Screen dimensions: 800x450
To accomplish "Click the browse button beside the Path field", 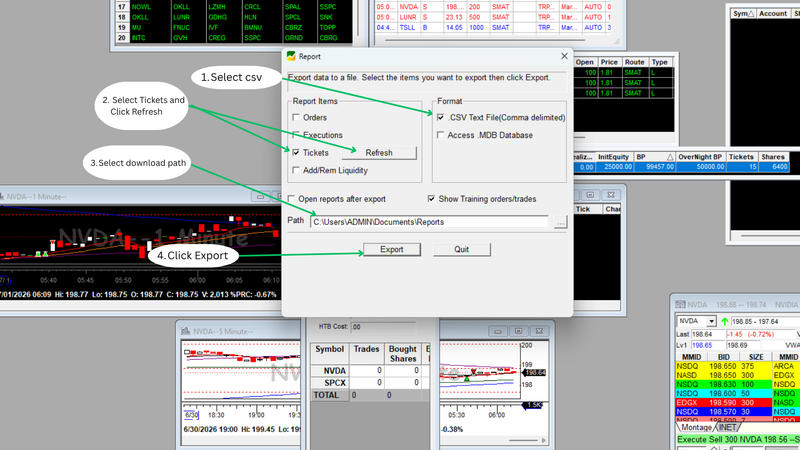I will (560, 222).
